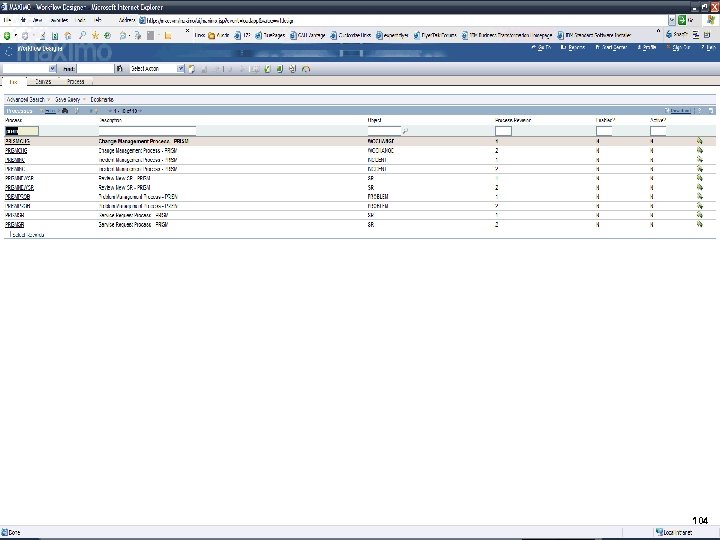Click the Filter link in Processes bar

click(51, 111)
